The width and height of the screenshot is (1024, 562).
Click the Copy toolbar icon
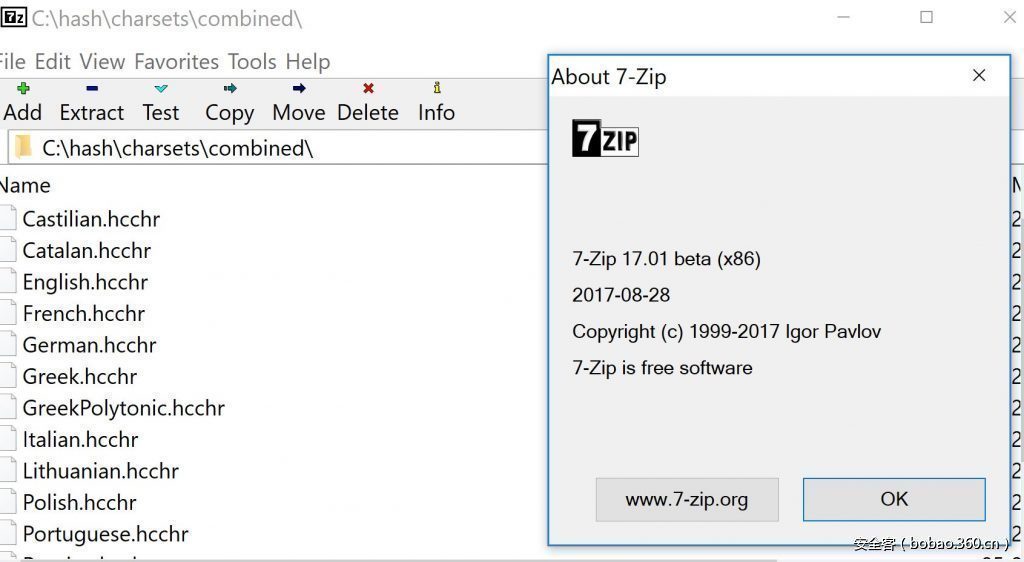click(230, 90)
